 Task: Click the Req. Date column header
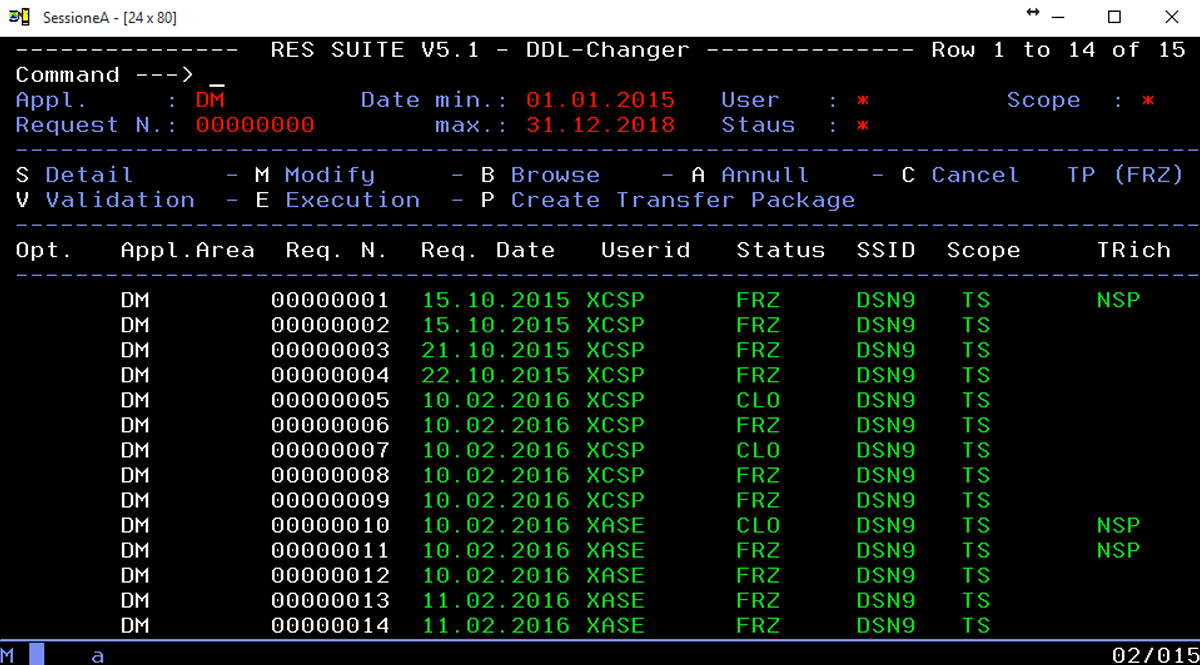click(x=488, y=250)
